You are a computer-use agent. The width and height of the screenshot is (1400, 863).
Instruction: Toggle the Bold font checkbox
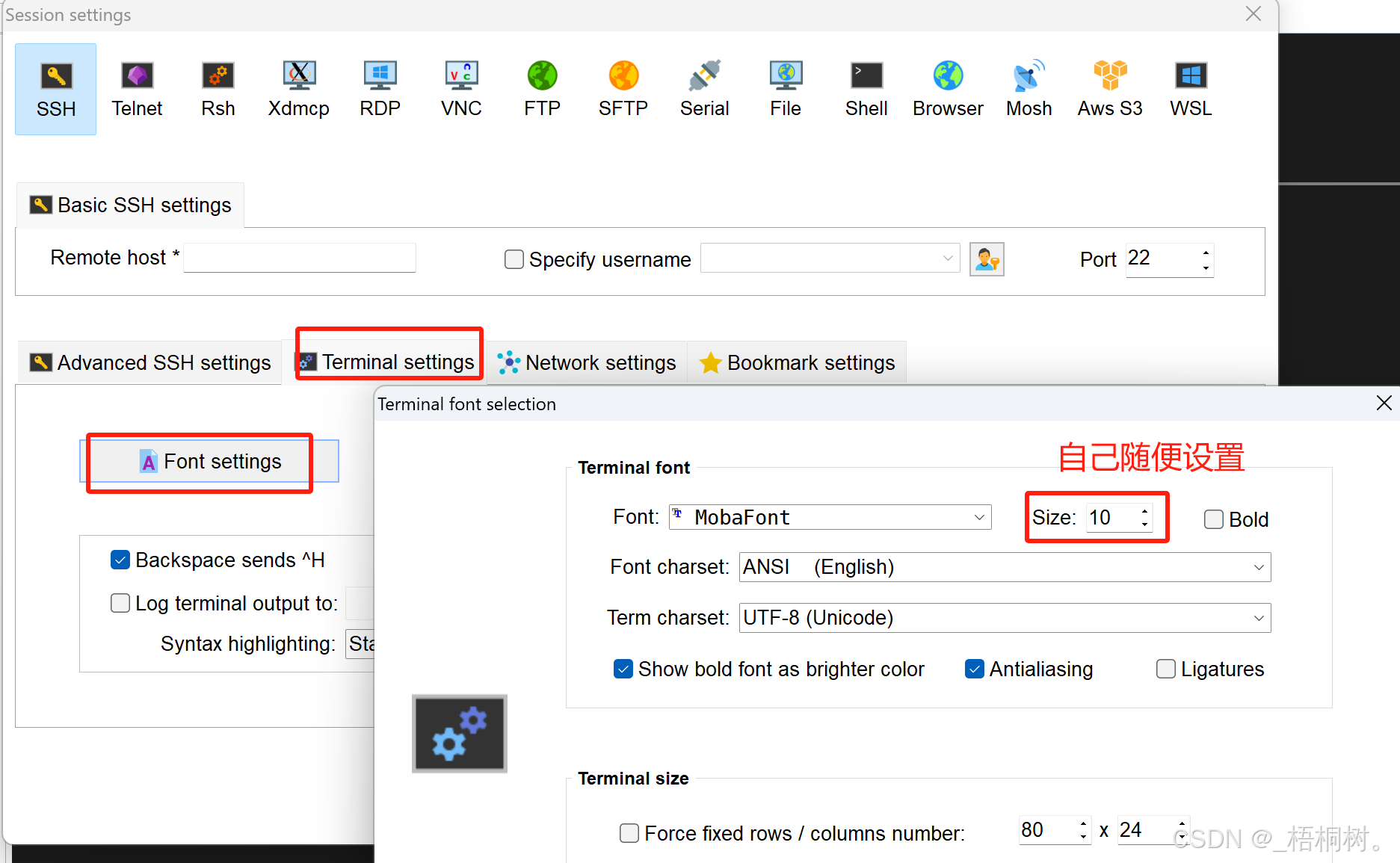coord(1214,519)
